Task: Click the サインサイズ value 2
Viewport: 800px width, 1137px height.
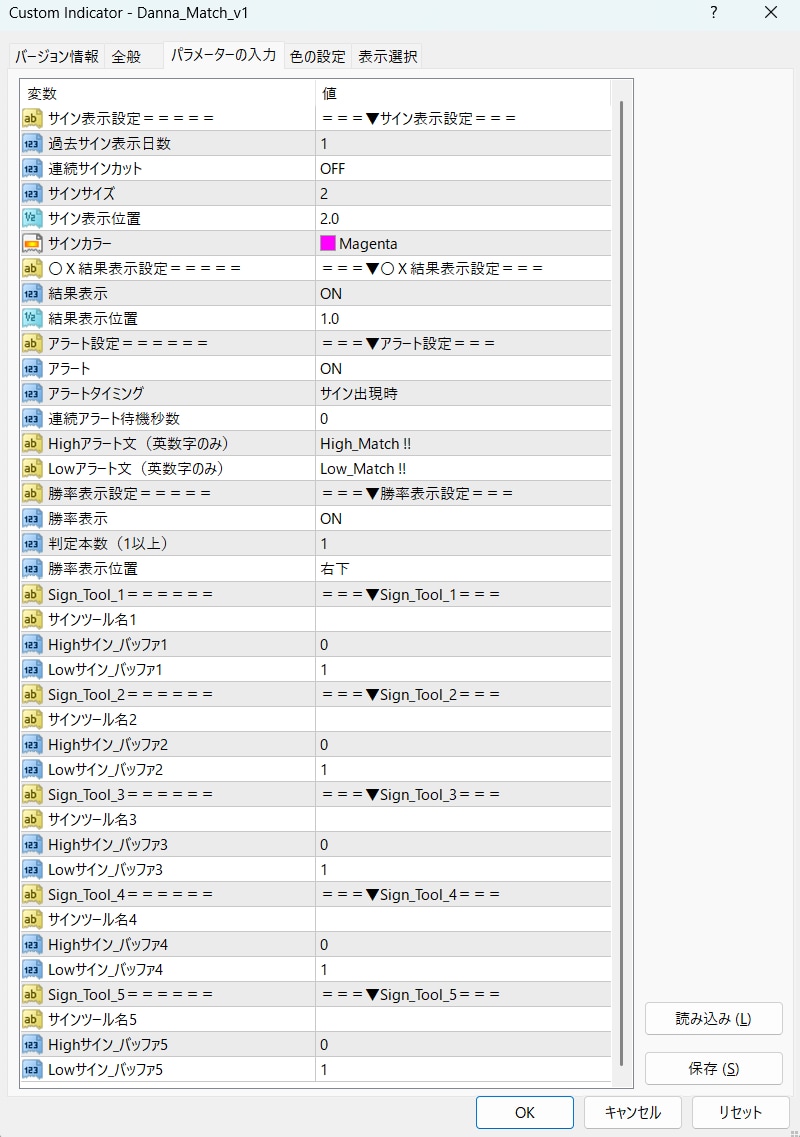Action: coord(463,194)
